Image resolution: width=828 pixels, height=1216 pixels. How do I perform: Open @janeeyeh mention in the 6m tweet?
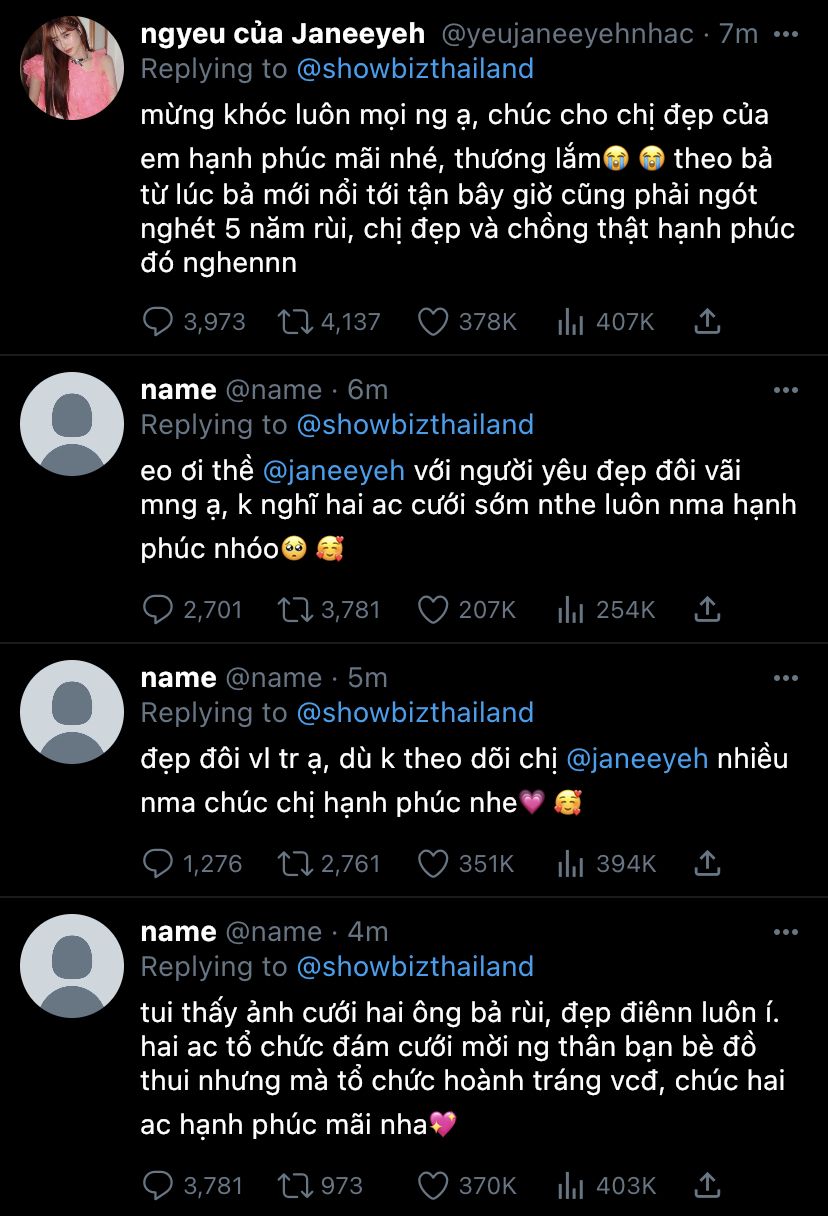(333, 470)
